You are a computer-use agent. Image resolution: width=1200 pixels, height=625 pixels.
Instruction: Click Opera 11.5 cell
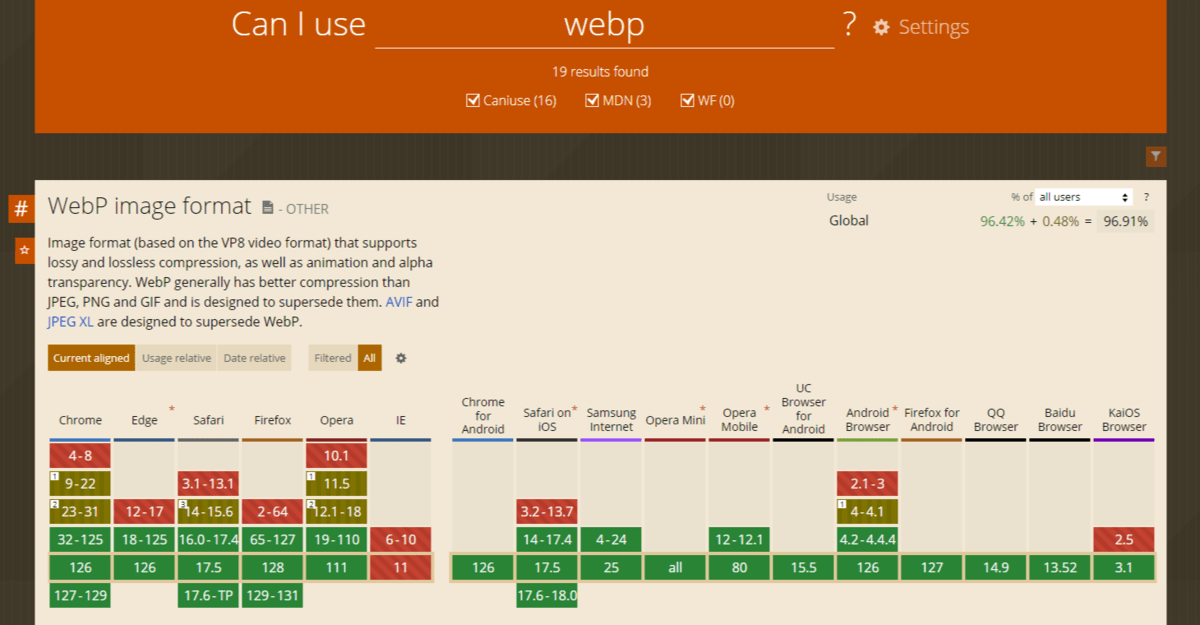pyautogui.click(x=337, y=484)
